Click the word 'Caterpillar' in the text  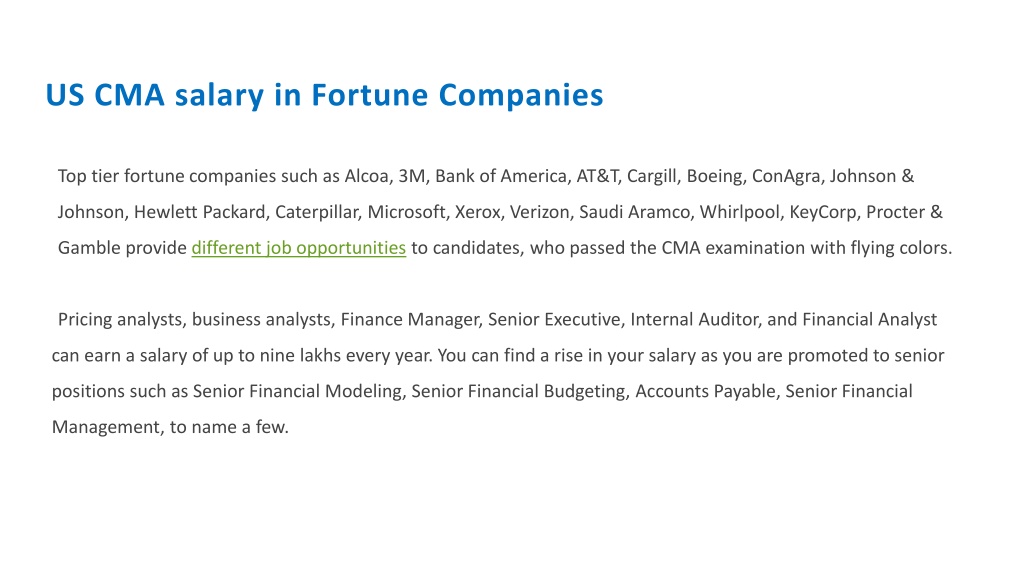click(x=317, y=212)
